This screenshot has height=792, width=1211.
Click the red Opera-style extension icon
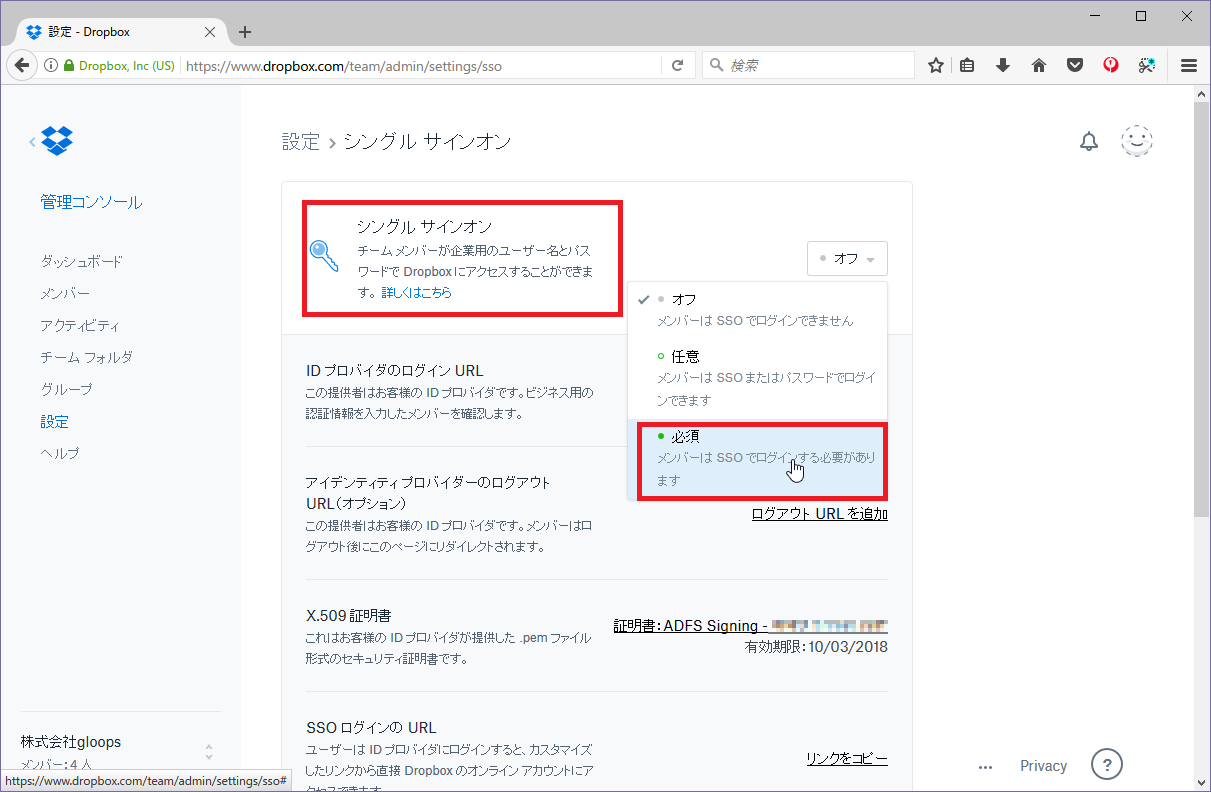[x=1111, y=65]
